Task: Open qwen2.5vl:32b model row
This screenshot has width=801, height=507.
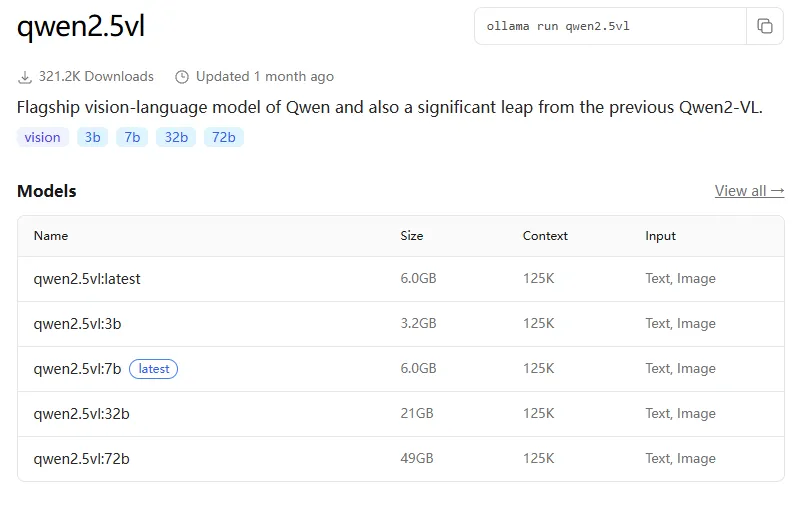Action: tap(81, 414)
